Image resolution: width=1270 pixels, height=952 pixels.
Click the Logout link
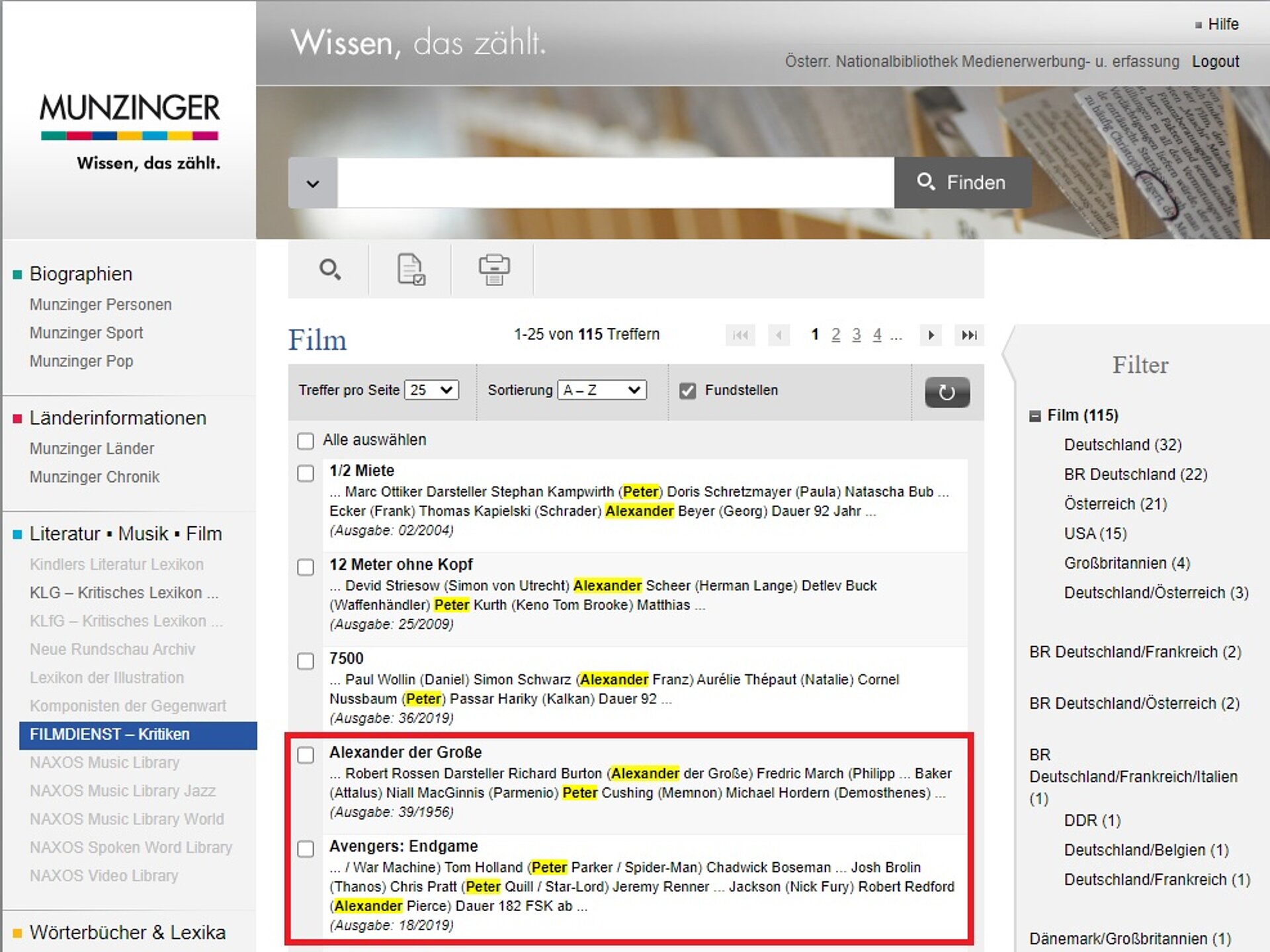(1215, 61)
